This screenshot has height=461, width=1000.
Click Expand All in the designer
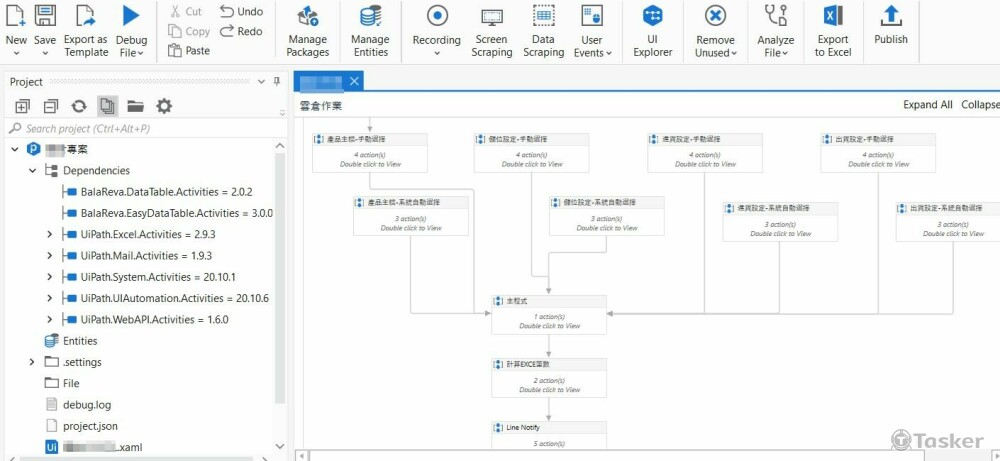click(927, 105)
